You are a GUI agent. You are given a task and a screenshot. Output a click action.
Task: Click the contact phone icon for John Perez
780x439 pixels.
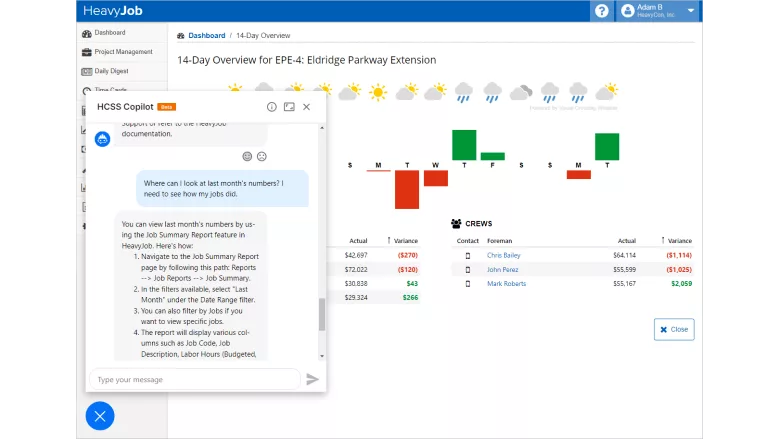click(467, 270)
